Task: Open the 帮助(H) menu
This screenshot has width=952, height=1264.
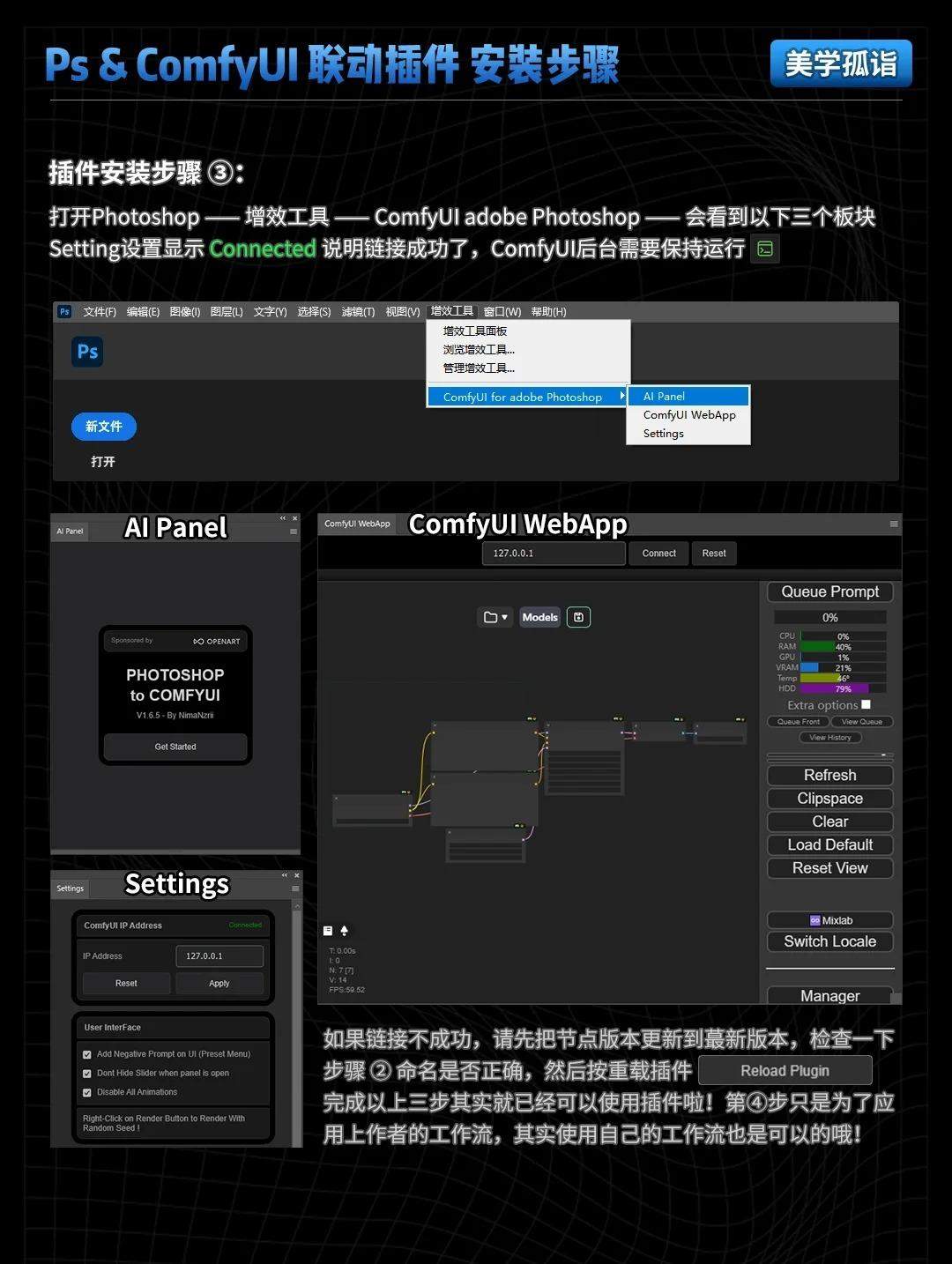Action: (x=548, y=312)
